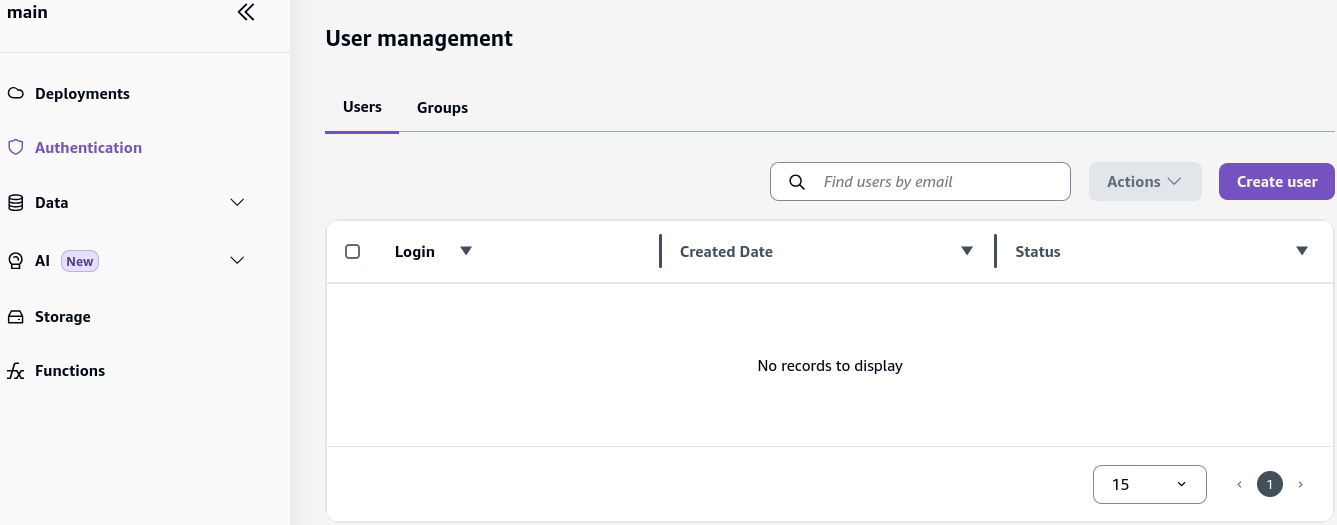Select all users checkbox in header

[x=352, y=251]
